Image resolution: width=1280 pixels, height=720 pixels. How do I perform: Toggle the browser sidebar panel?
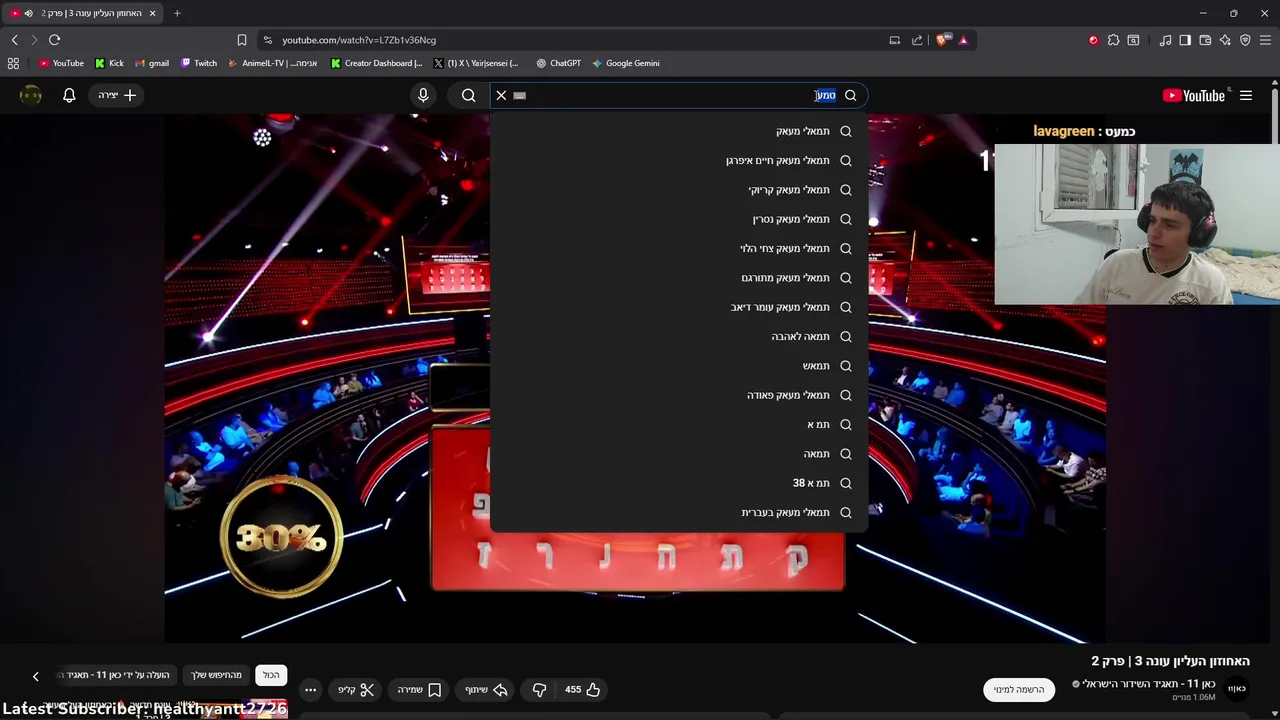[x=1185, y=40]
